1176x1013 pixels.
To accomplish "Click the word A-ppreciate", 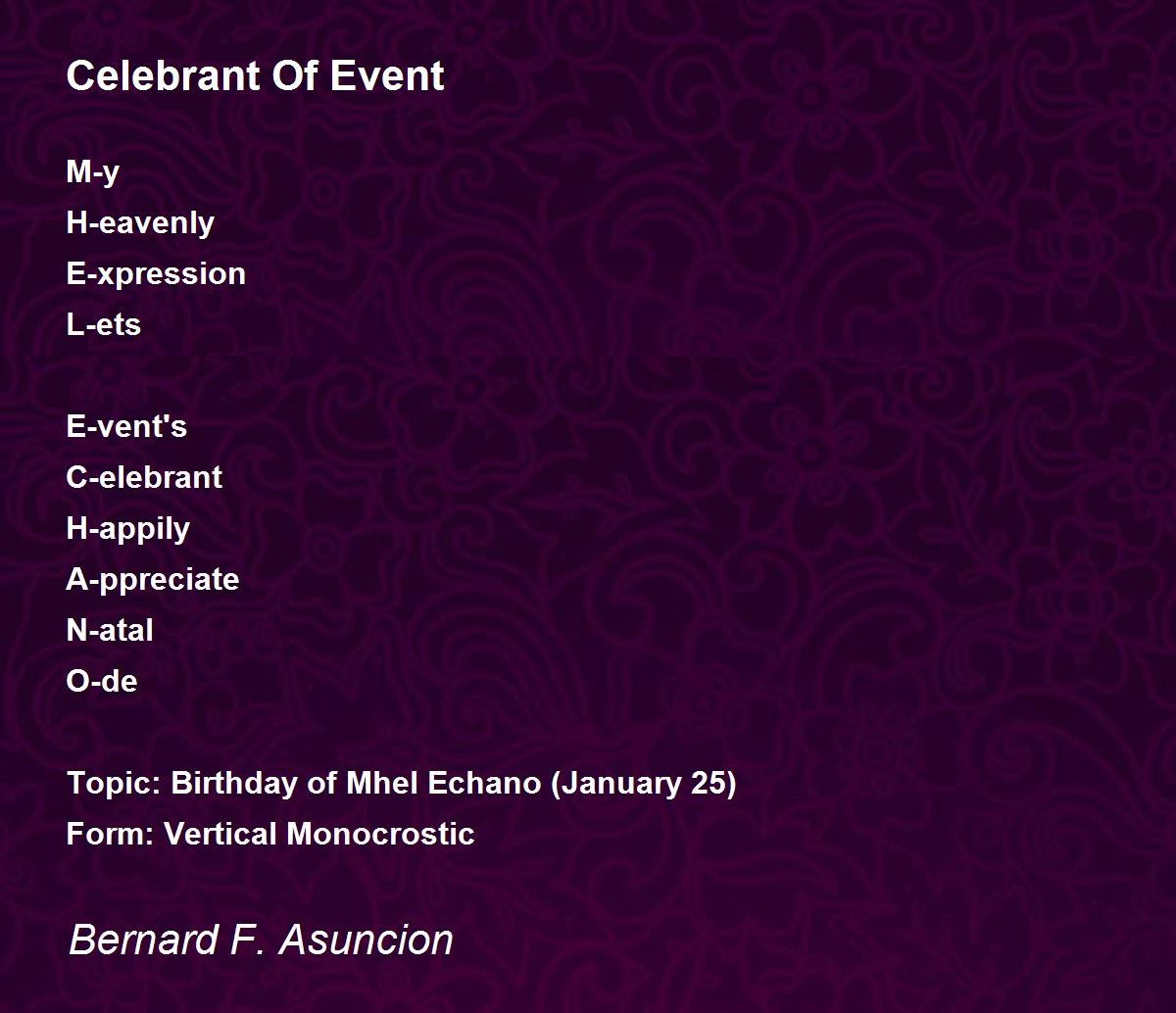I will click(x=153, y=580).
